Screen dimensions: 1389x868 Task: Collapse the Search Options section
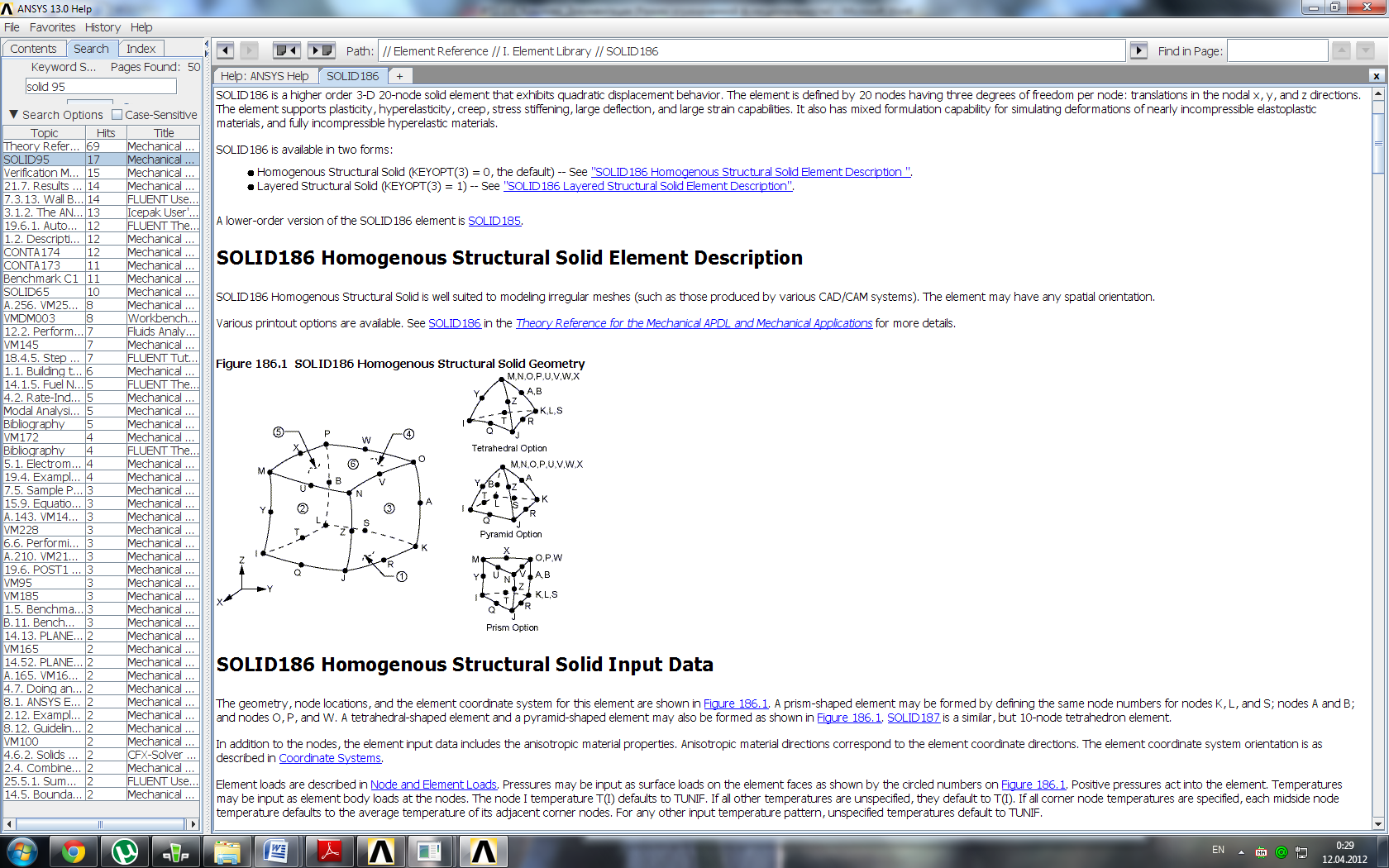[x=13, y=115]
